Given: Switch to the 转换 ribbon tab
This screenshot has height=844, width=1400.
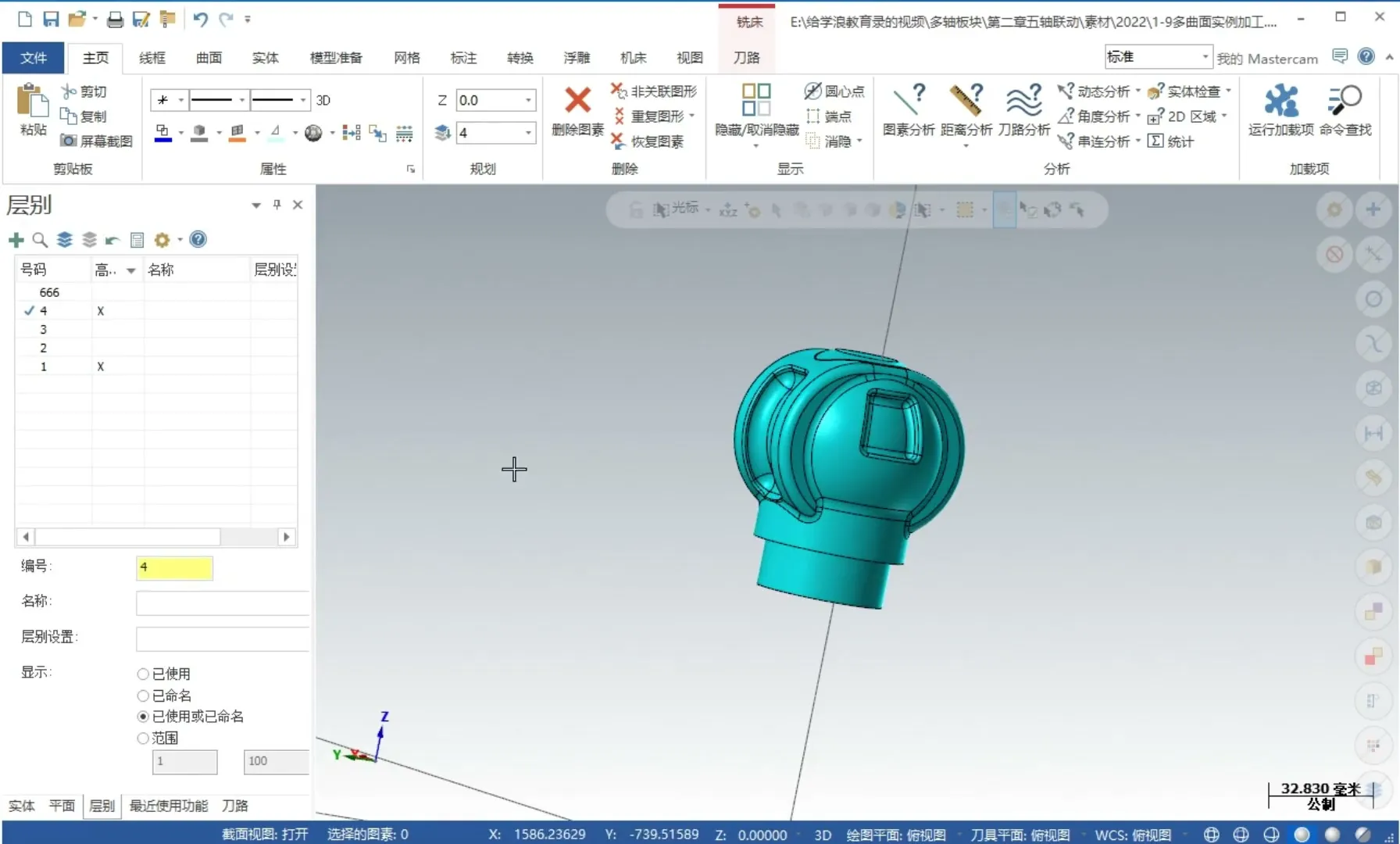Looking at the screenshot, I should coord(519,57).
